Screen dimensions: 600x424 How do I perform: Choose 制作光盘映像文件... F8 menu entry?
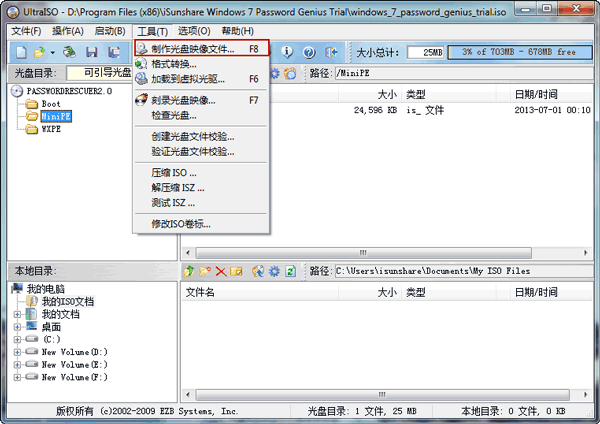[x=202, y=49]
